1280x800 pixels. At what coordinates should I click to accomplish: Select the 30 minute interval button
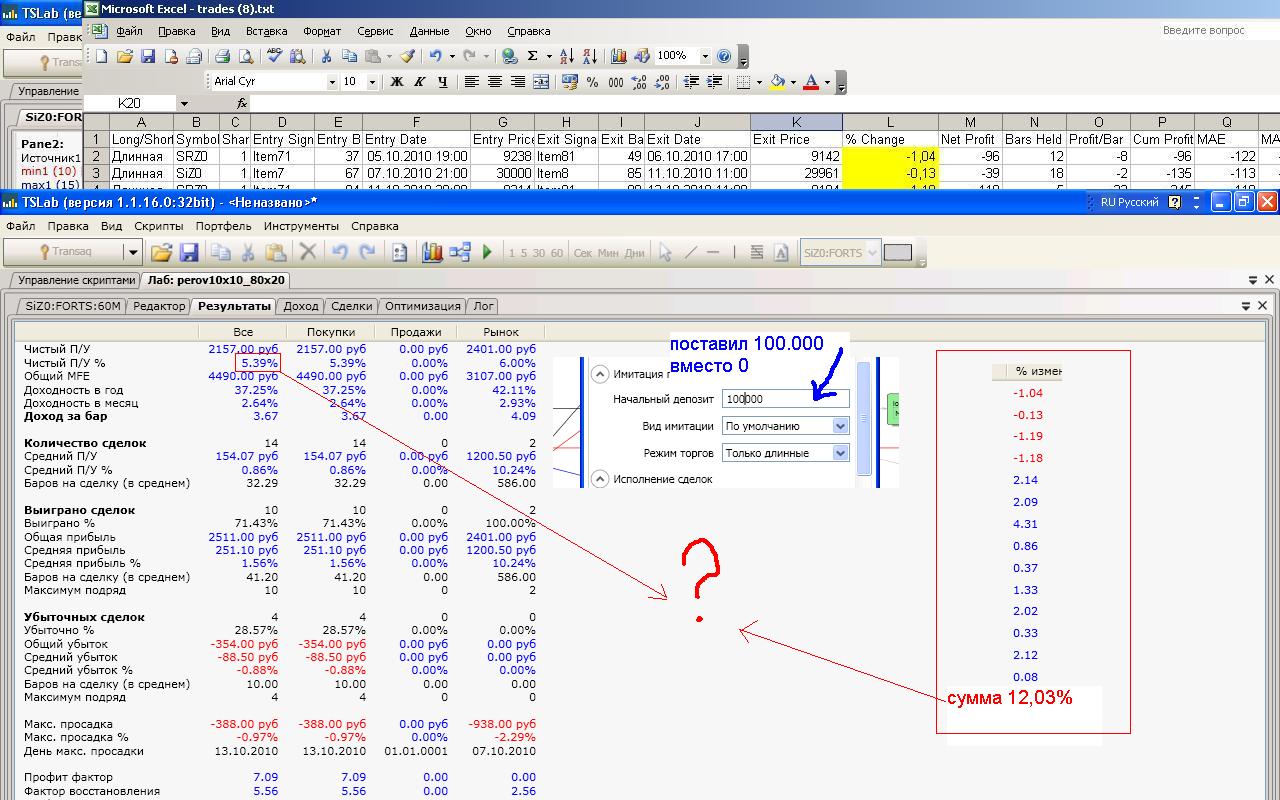pyautogui.click(x=539, y=253)
